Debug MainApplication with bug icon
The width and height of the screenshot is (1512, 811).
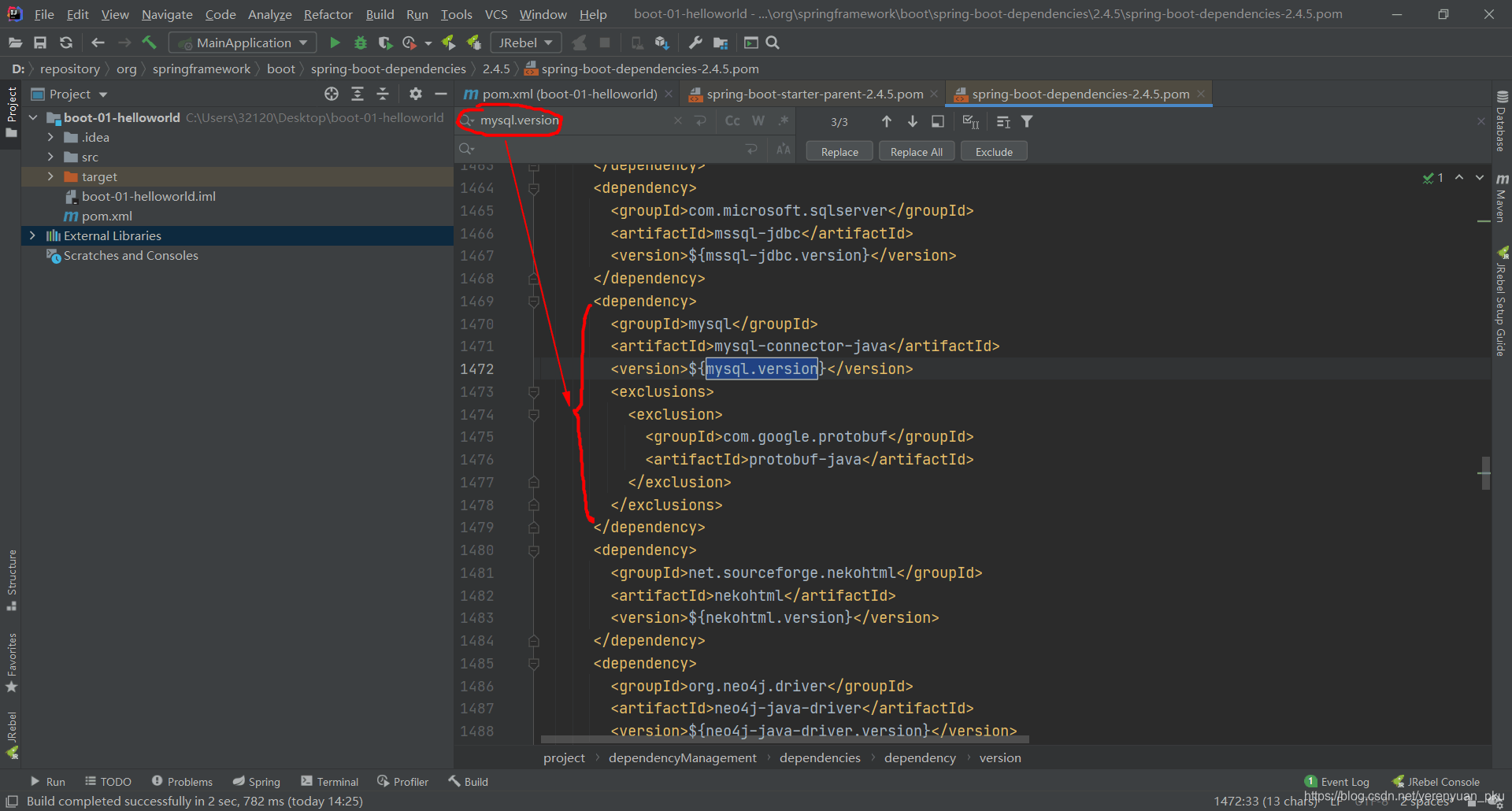click(361, 43)
